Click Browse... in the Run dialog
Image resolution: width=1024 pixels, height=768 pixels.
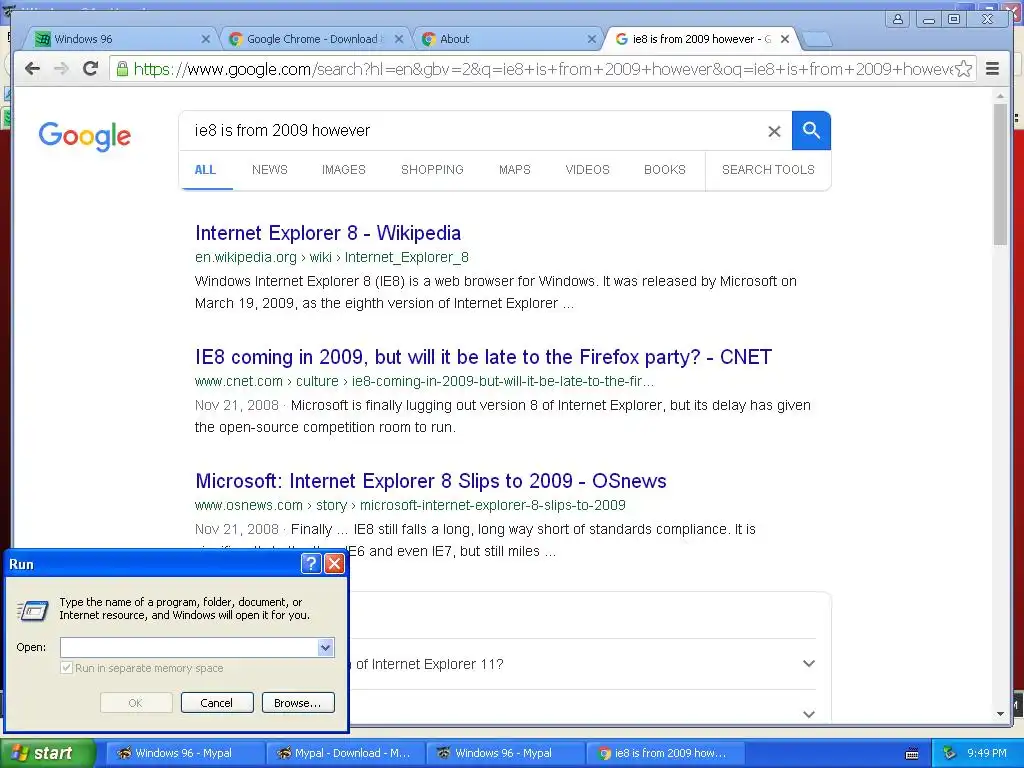pos(298,703)
